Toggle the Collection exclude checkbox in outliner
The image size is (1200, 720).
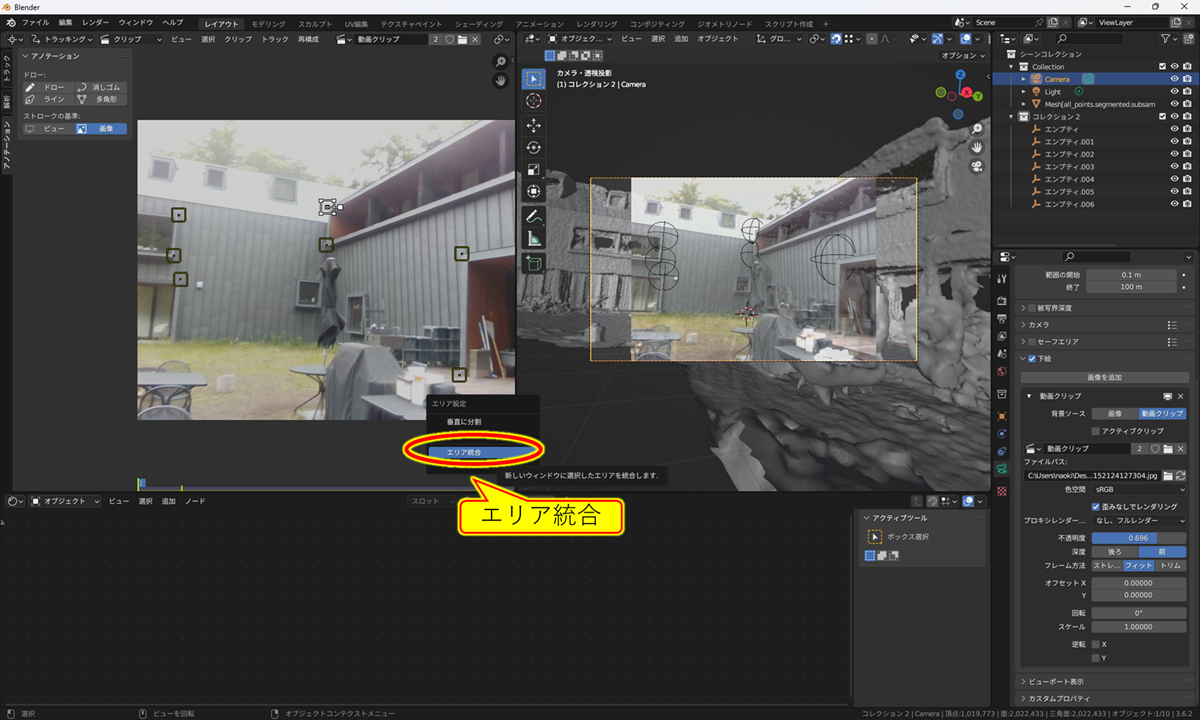(x=1161, y=67)
